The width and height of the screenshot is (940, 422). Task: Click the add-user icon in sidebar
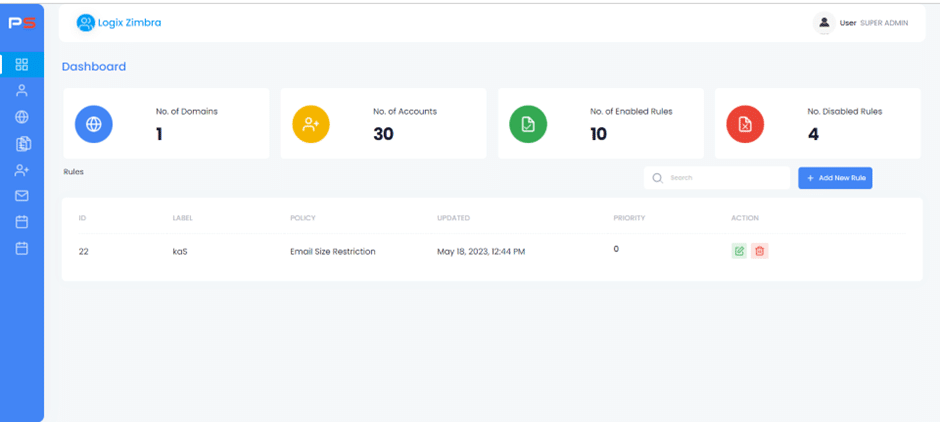click(22, 170)
